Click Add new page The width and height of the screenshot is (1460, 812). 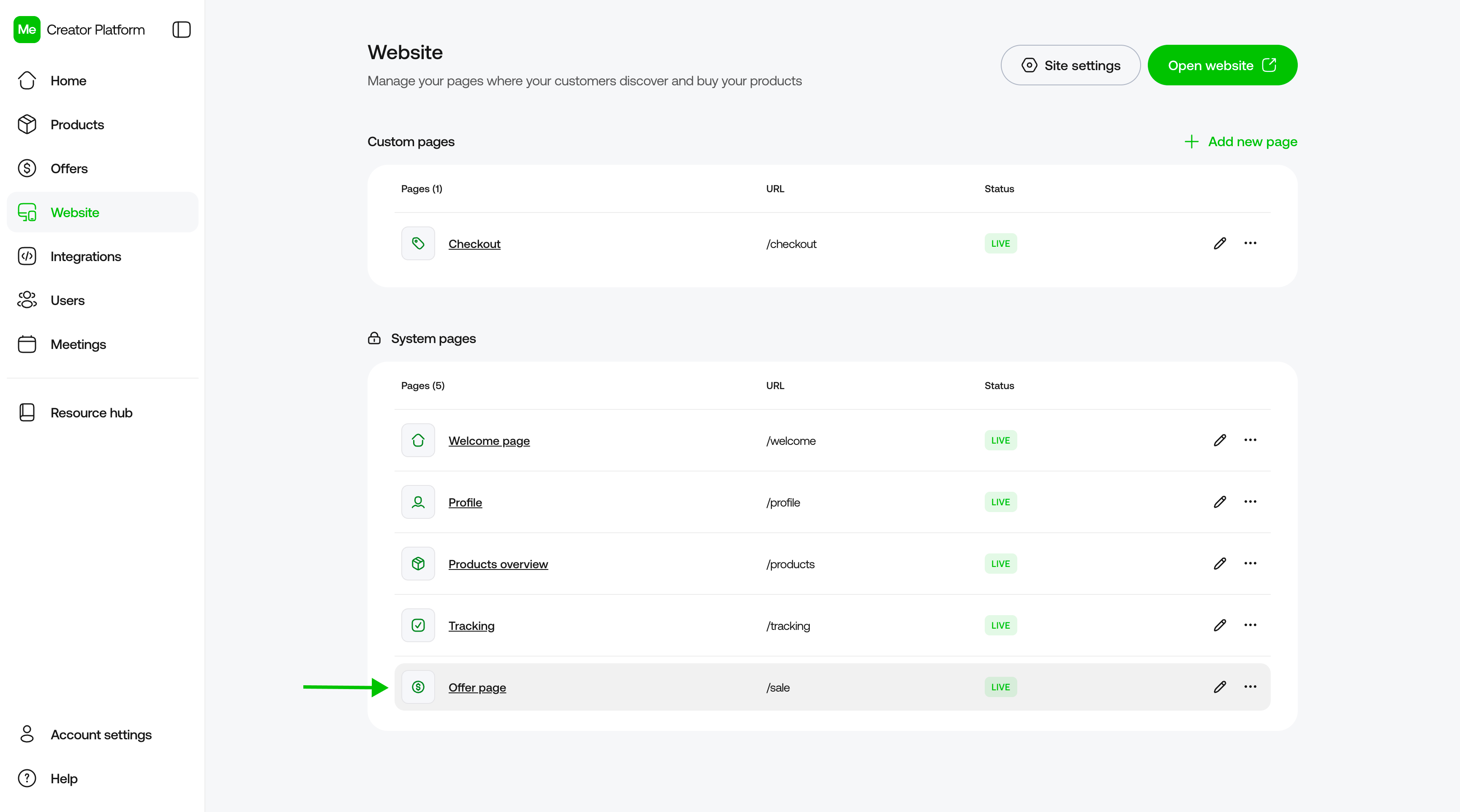[x=1241, y=142]
